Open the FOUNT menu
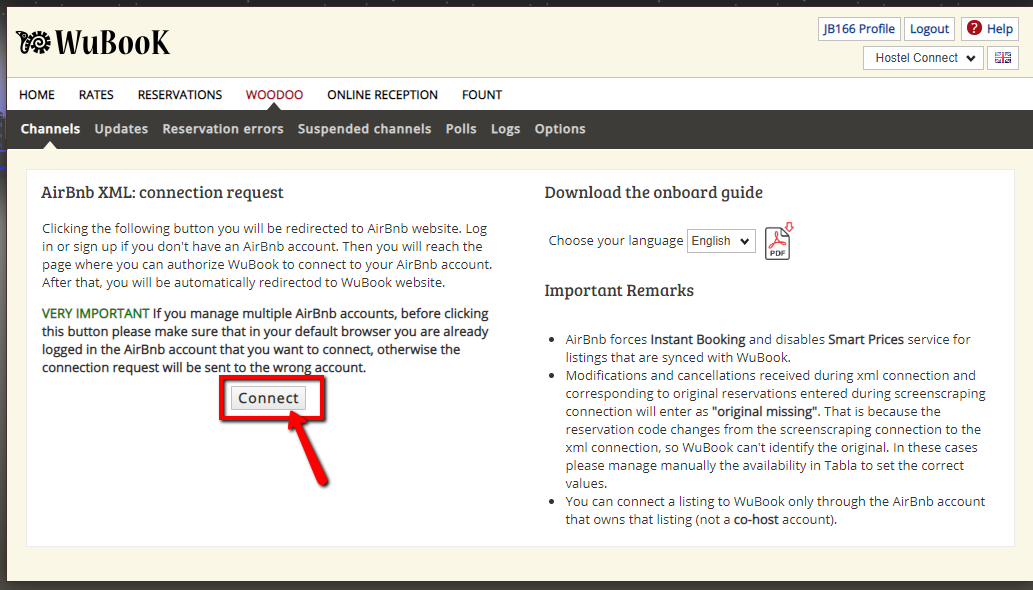1033x590 pixels. click(x=482, y=95)
